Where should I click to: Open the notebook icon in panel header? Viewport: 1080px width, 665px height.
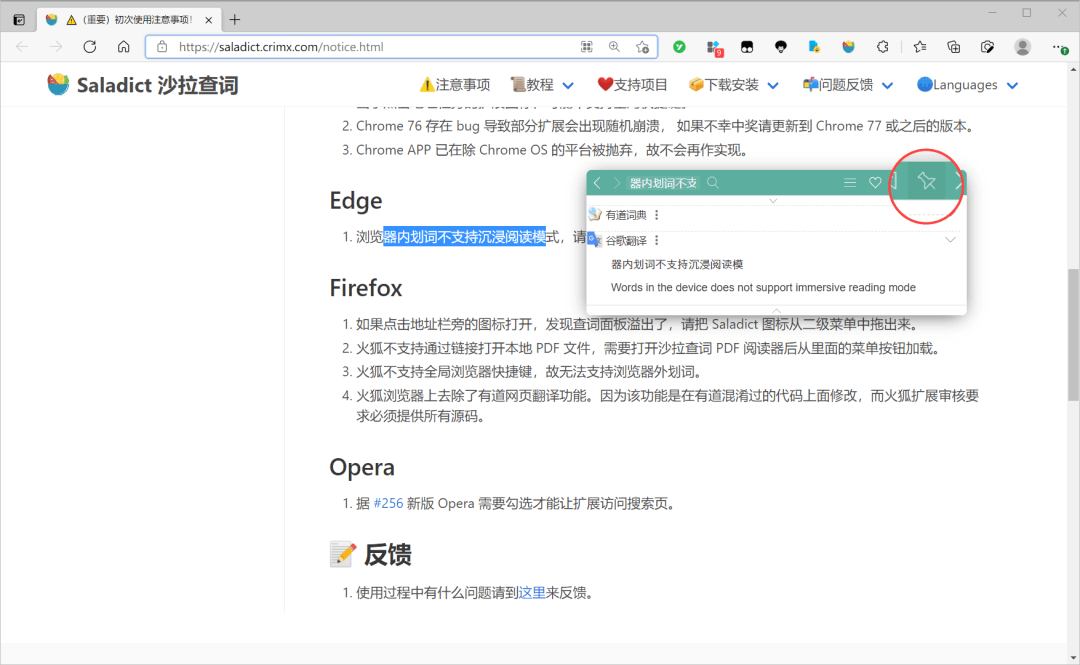pos(895,182)
